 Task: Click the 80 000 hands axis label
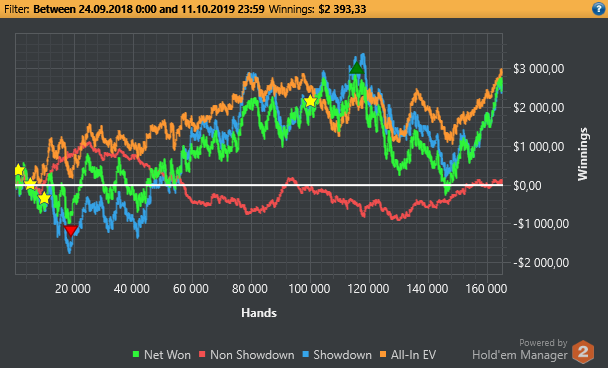250,289
